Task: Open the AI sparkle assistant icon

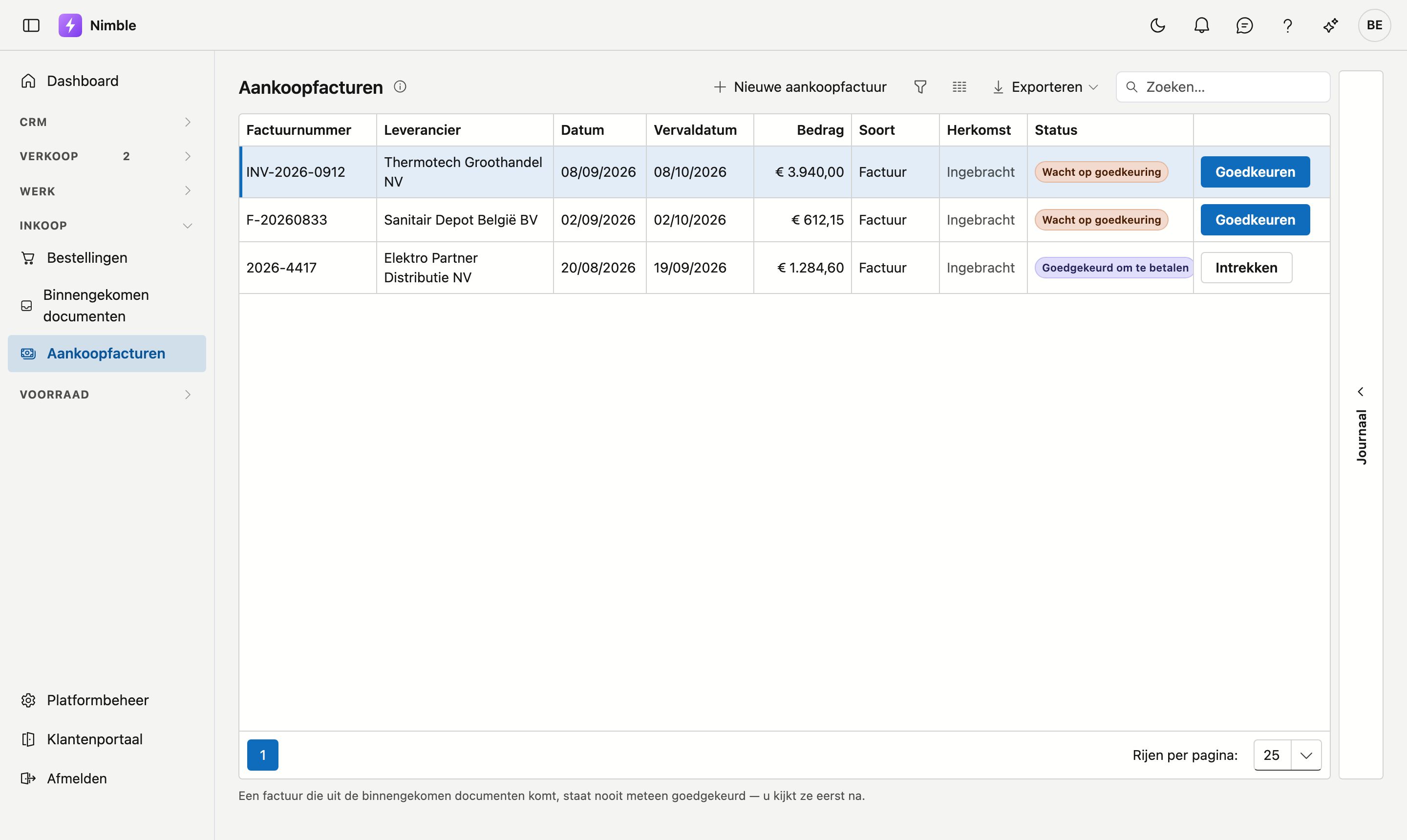Action: (1331, 25)
